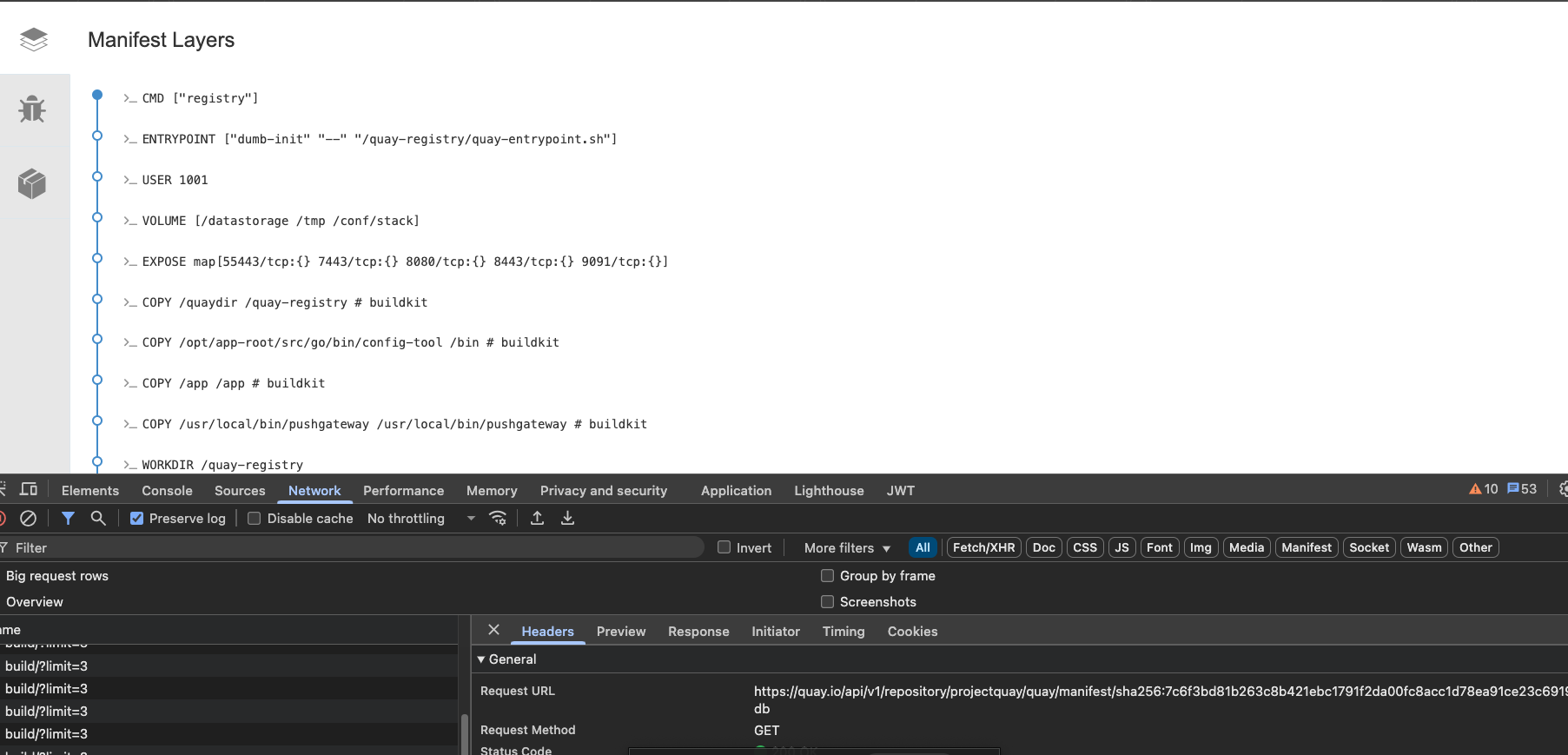
Task: Enable the Screenshots checkbox
Action: click(x=827, y=602)
